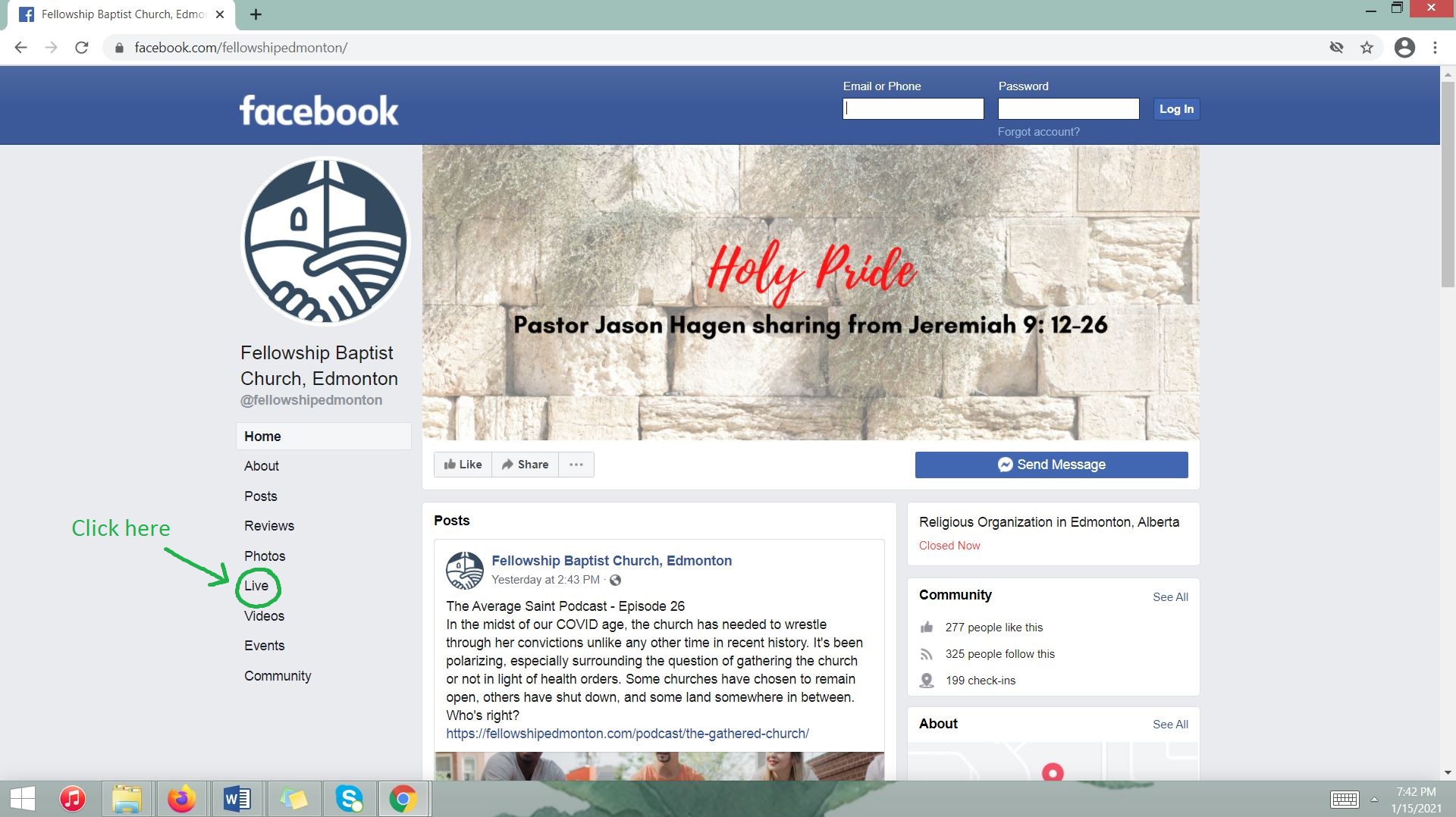The width and height of the screenshot is (1456, 817).
Task: Open Videos in the sidebar
Action: (264, 616)
